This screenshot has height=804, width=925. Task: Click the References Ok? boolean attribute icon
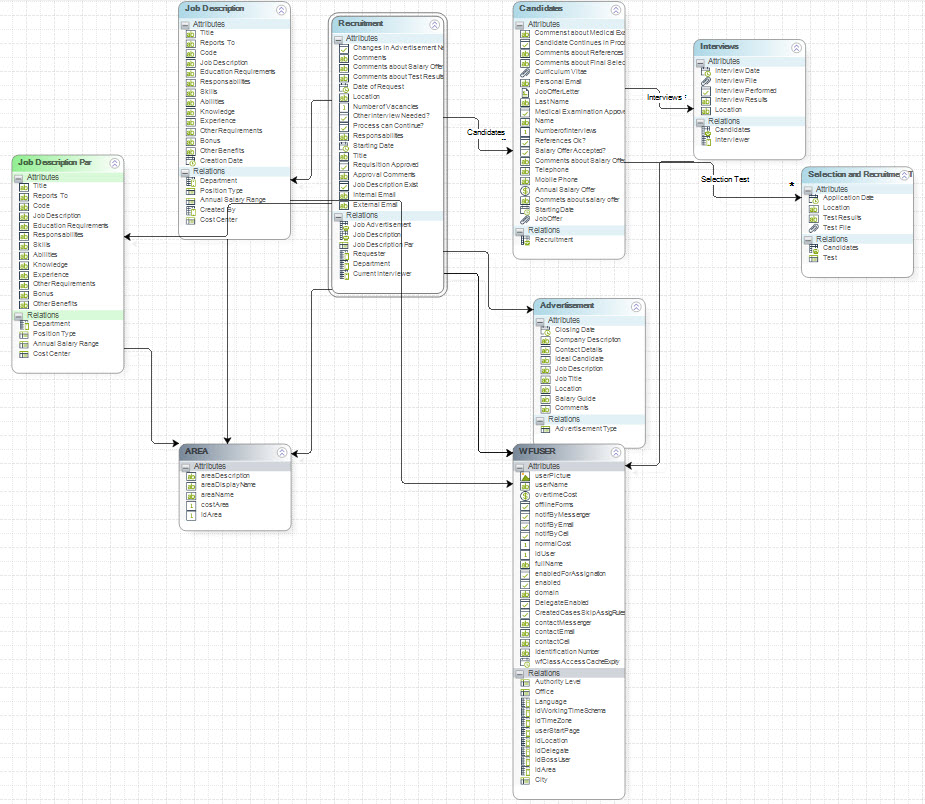pyautogui.click(x=525, y=140)
